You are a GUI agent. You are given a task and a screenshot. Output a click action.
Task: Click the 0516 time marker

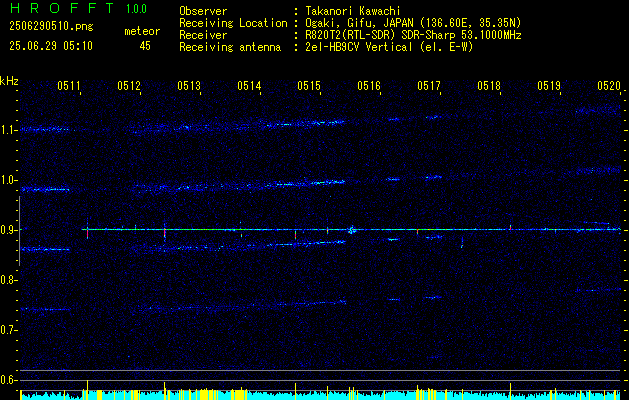click(x=369, y=85)
